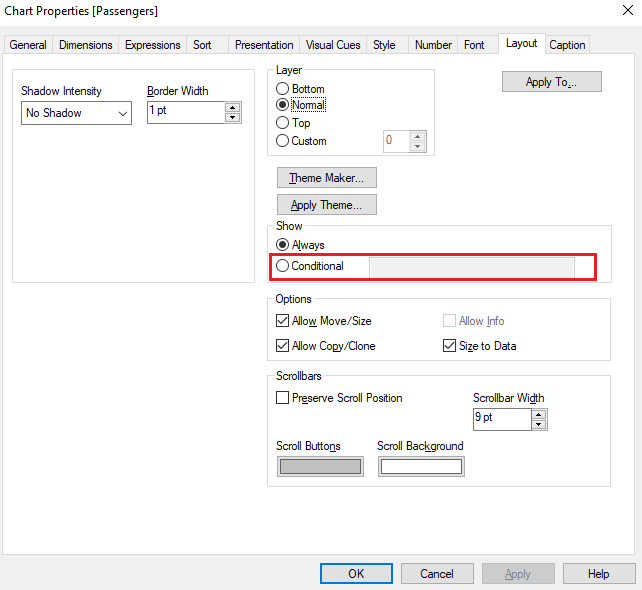Open the Shadow Intensity dropdown
The width and height of the screenshot is (642, 590).
76,113
